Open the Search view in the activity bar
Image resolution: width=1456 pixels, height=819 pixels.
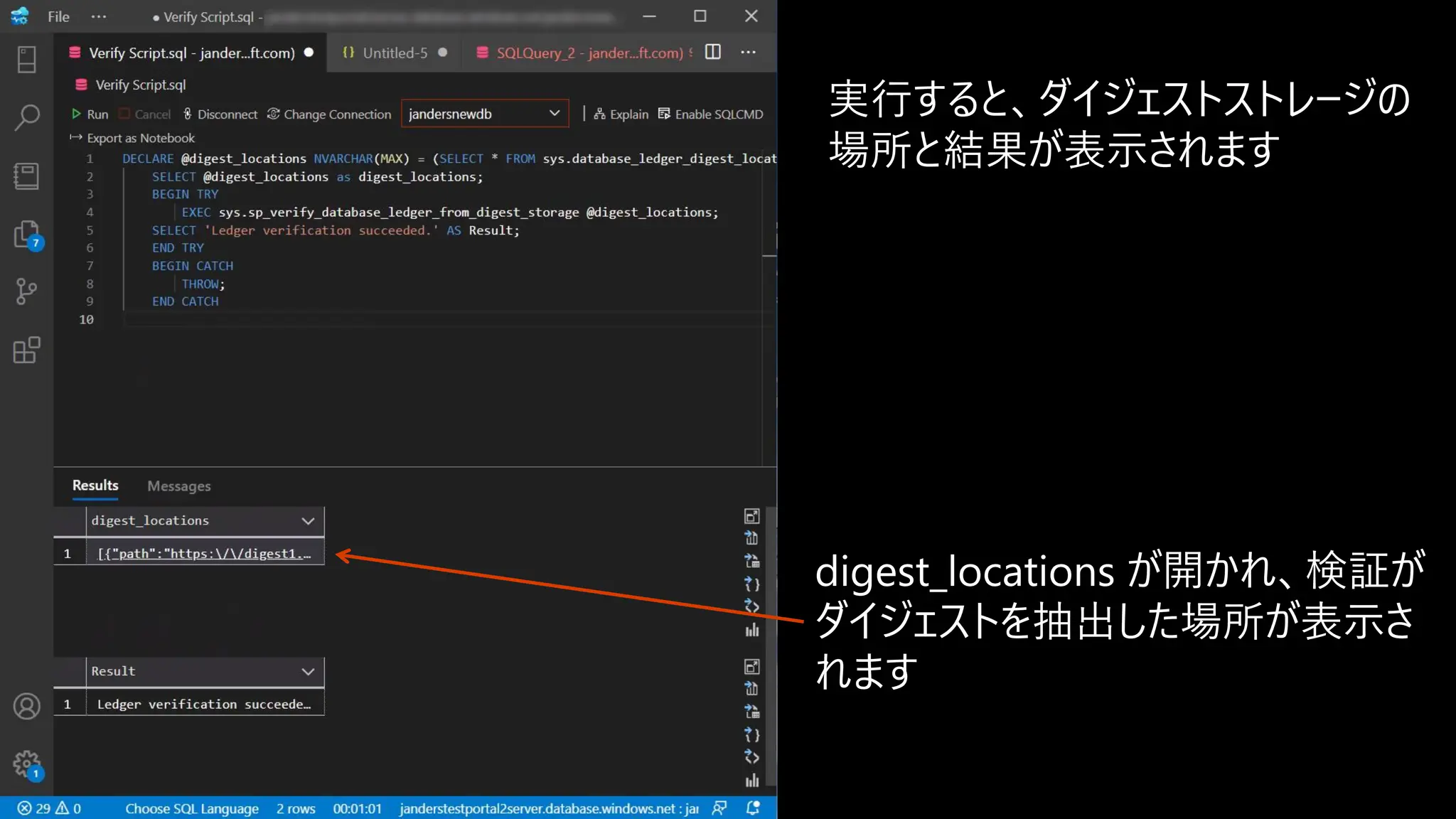coord(26,117)
